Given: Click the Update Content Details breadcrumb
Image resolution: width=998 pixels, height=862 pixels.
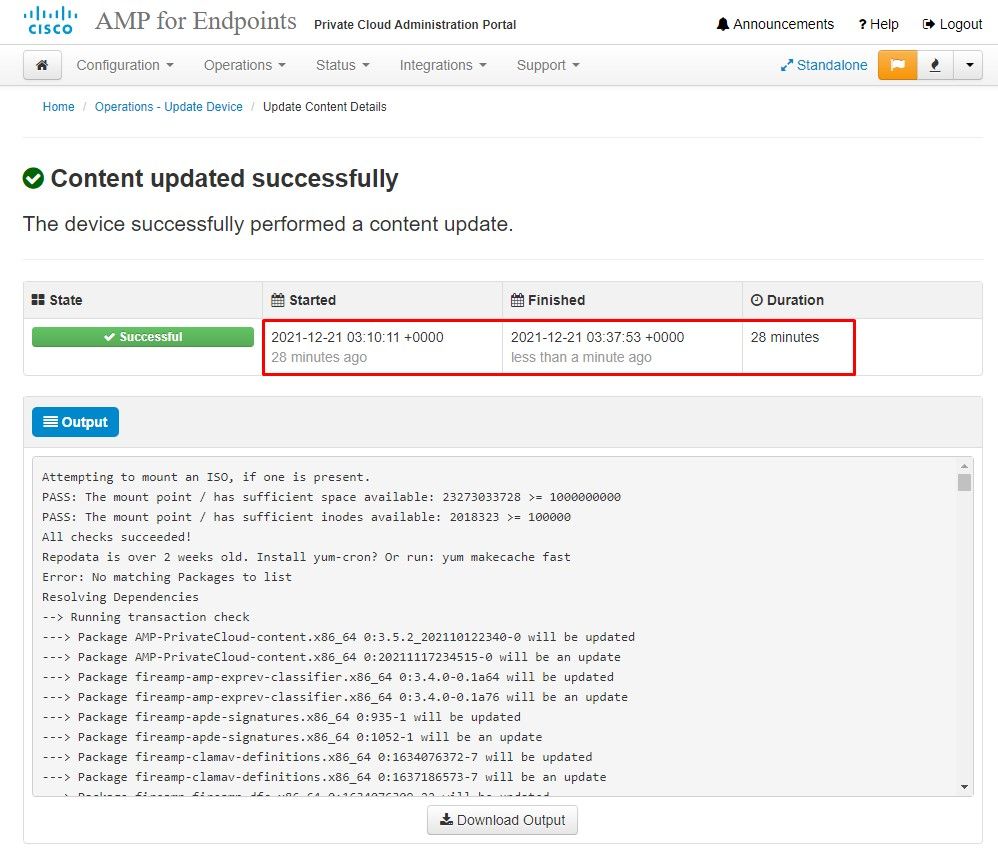Looking at the screenshot, I should pos(325,107).
